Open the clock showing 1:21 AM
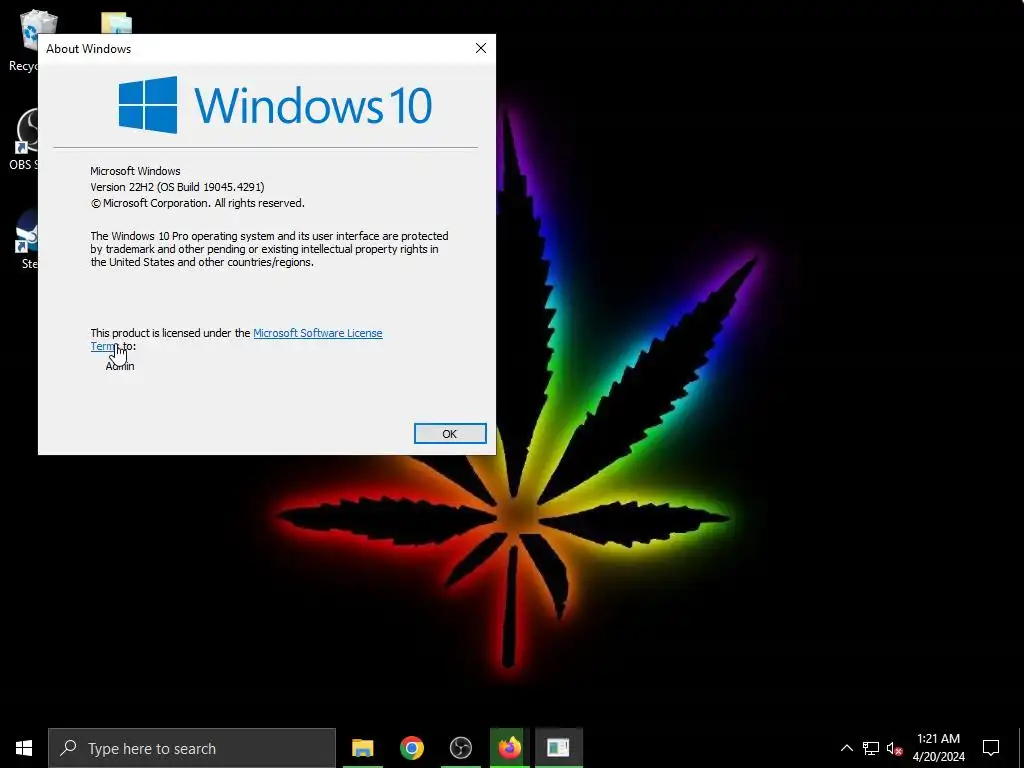This screenshot has width=1024, height=768. [938, 748]
